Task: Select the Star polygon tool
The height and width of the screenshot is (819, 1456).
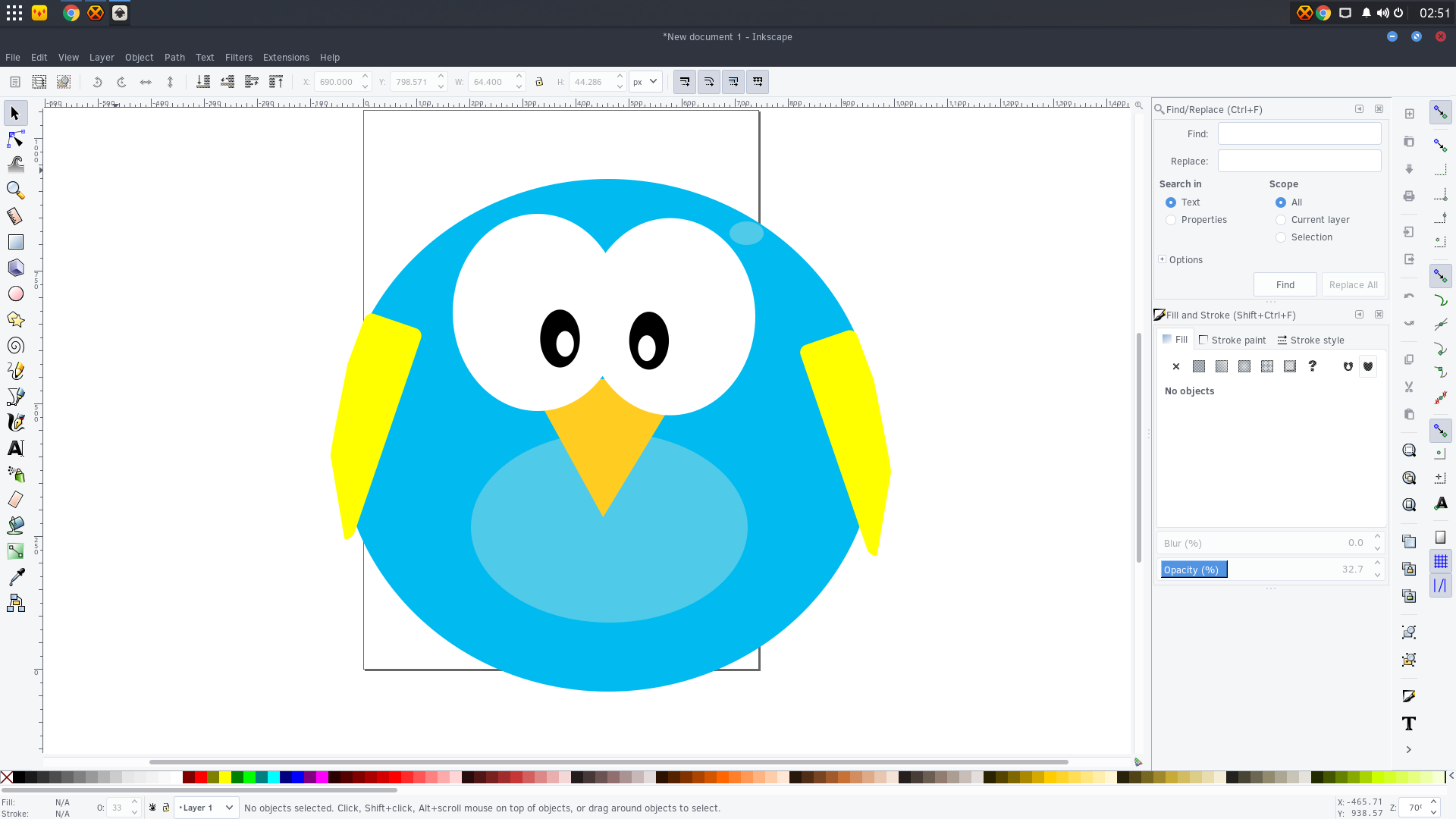Action: [x=15, y=319]
